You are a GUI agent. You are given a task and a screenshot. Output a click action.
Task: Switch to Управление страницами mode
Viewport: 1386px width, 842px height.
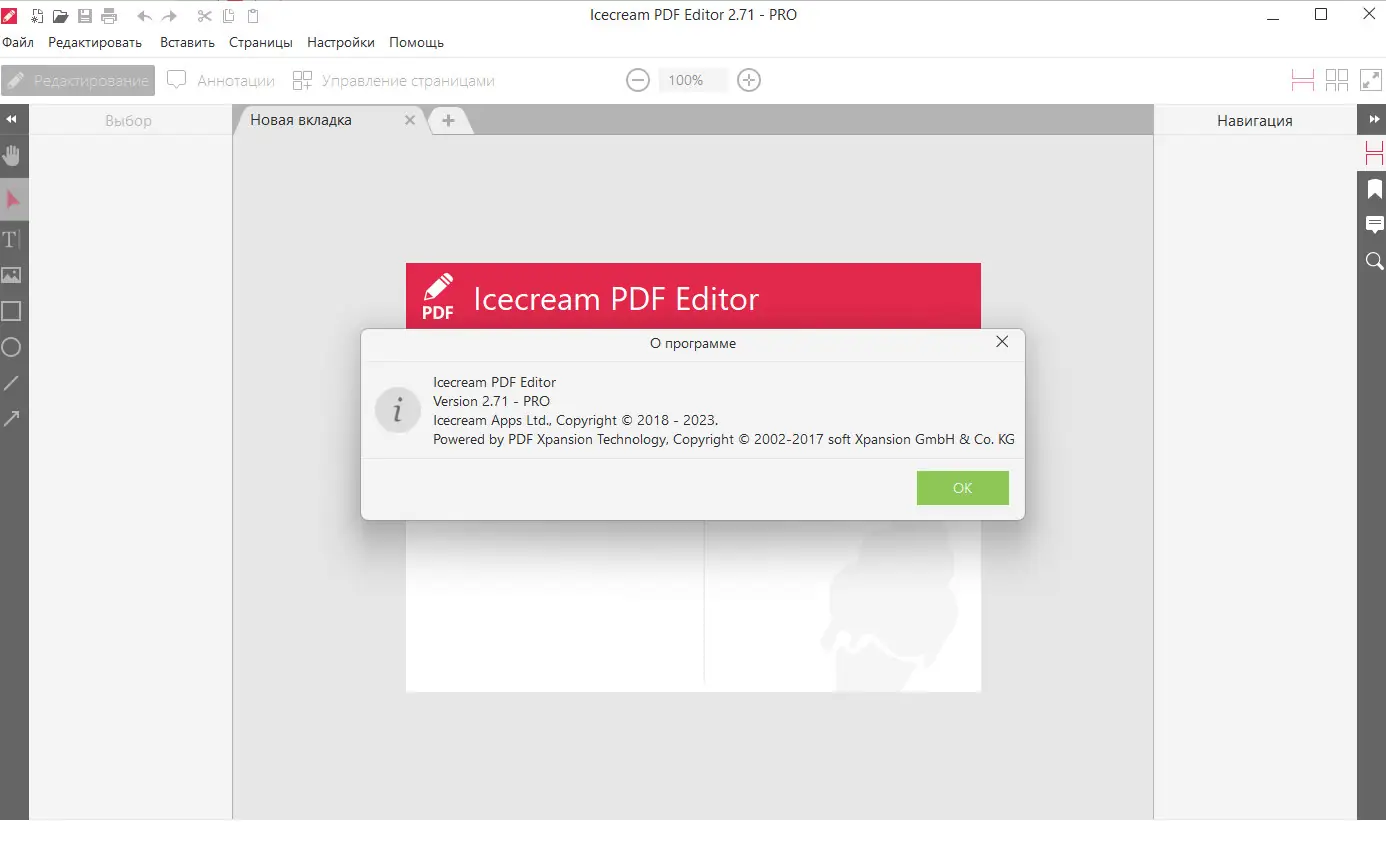tap(393, 81)
